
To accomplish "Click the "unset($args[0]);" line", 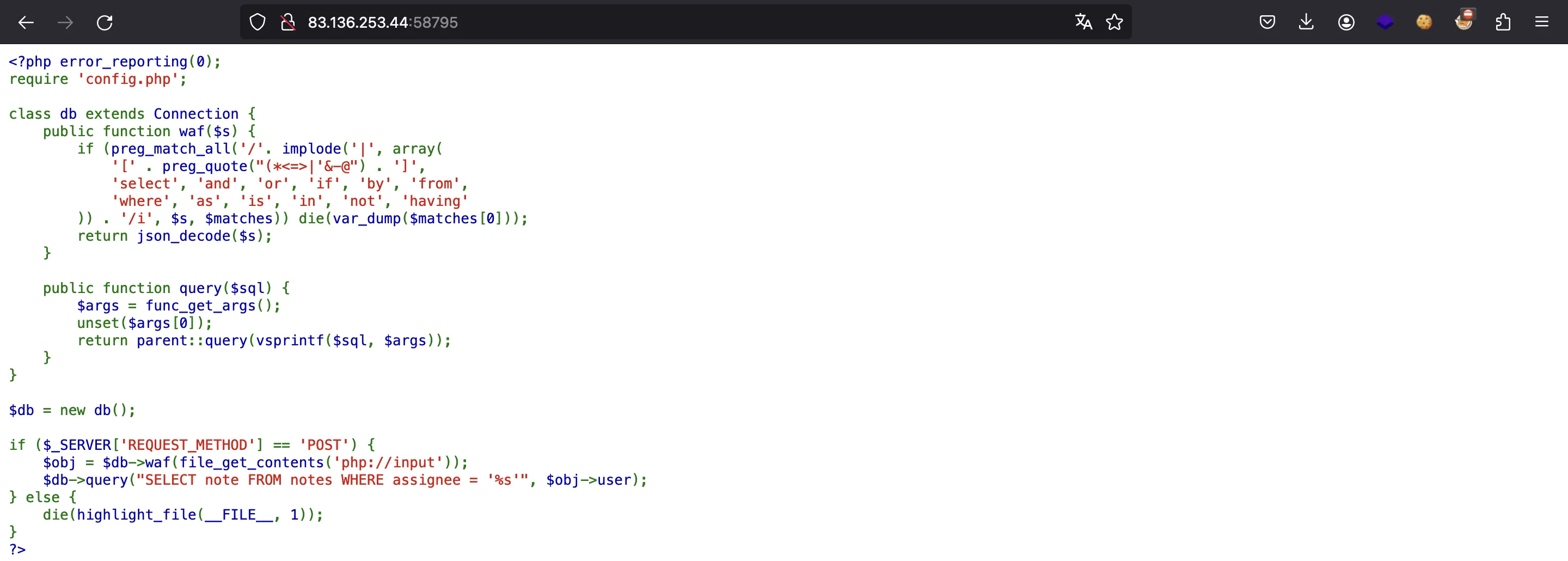I will pyautogui.click(x=145, y=324).
